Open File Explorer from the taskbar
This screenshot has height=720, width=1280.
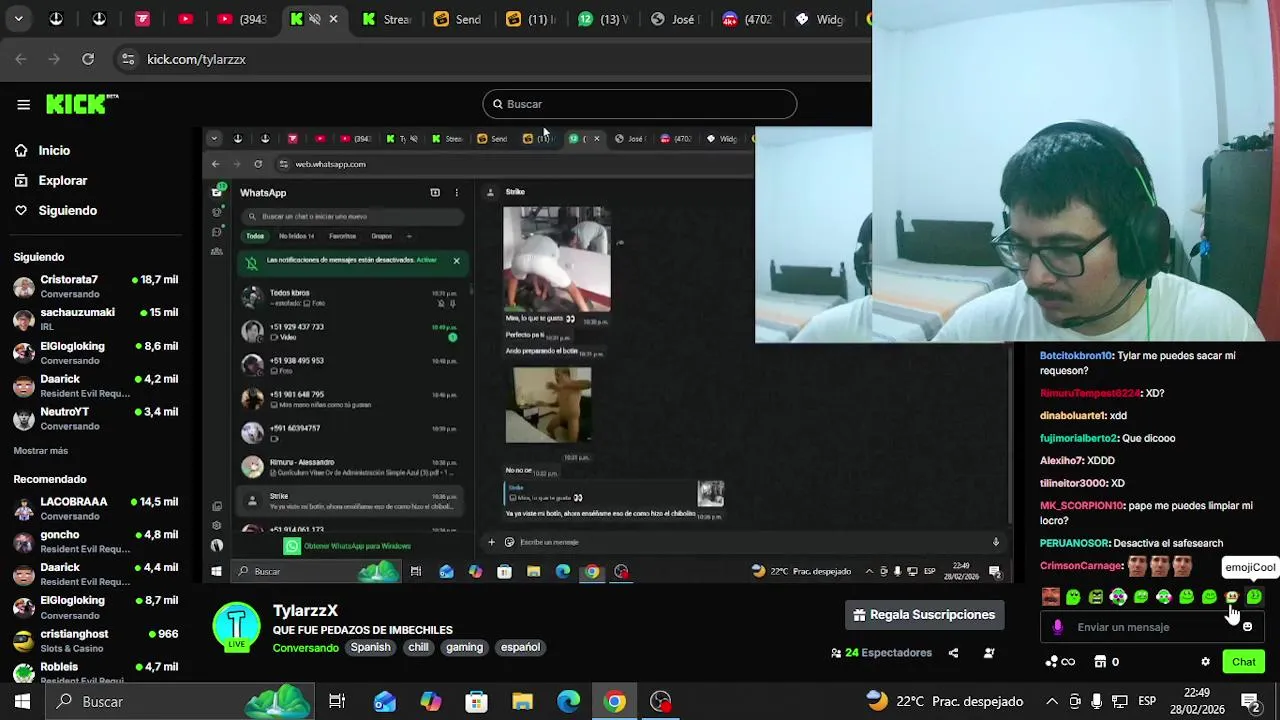coord(523,702)
